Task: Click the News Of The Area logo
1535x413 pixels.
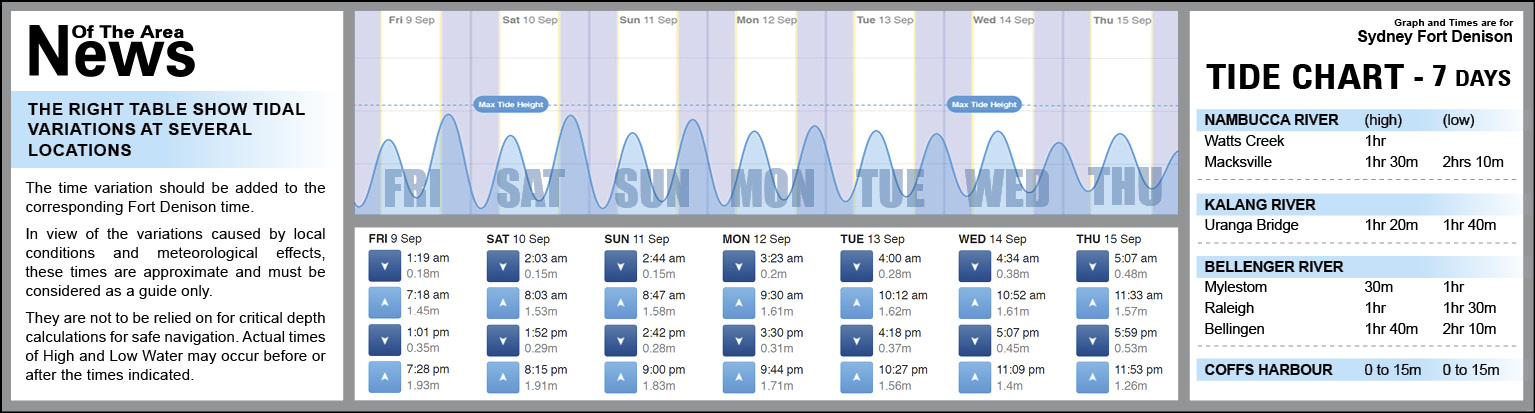Action: coord(110,50)
